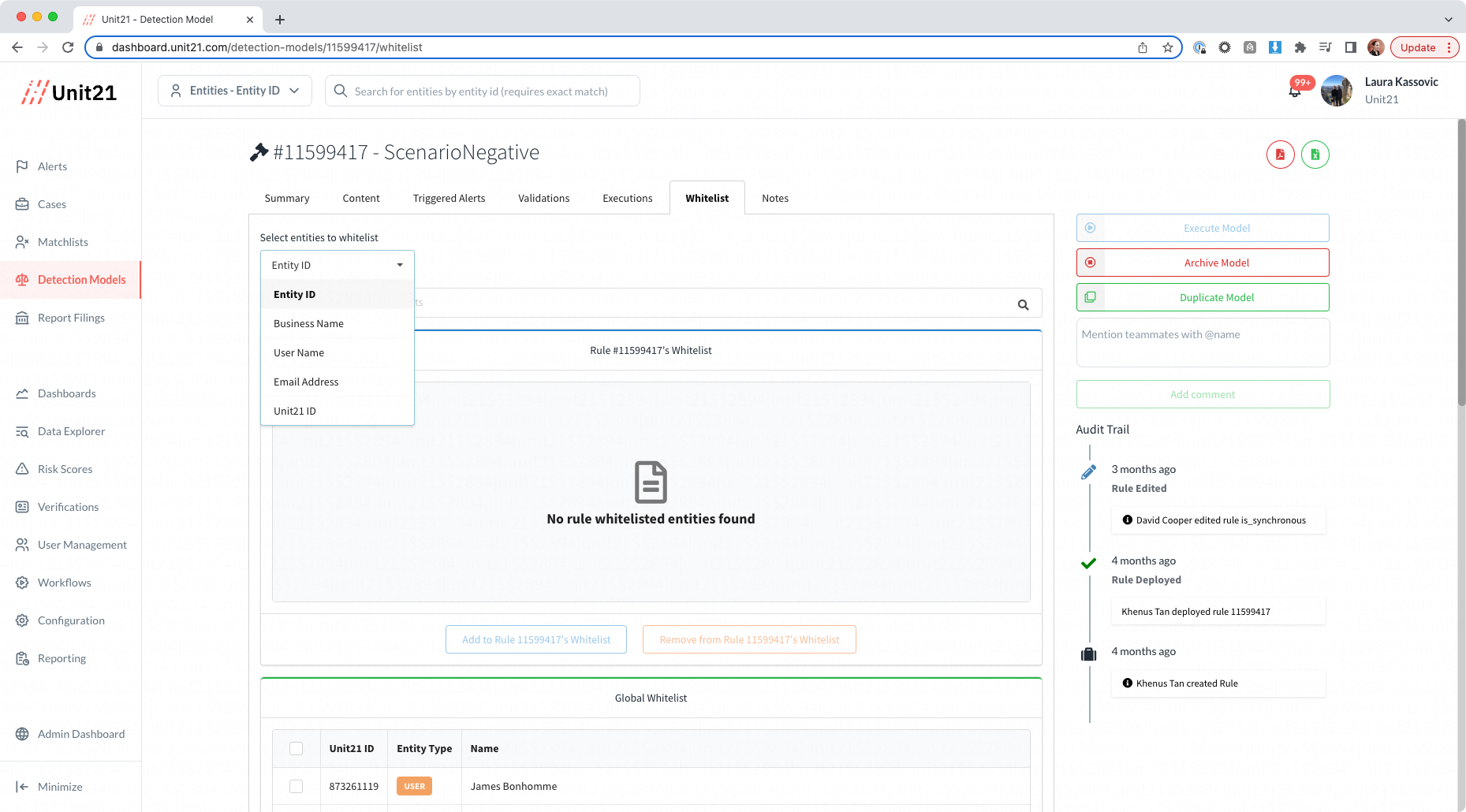Check the box for James Bonhomme row
This screenshot has width=1466, height=812.
(297, 787)
